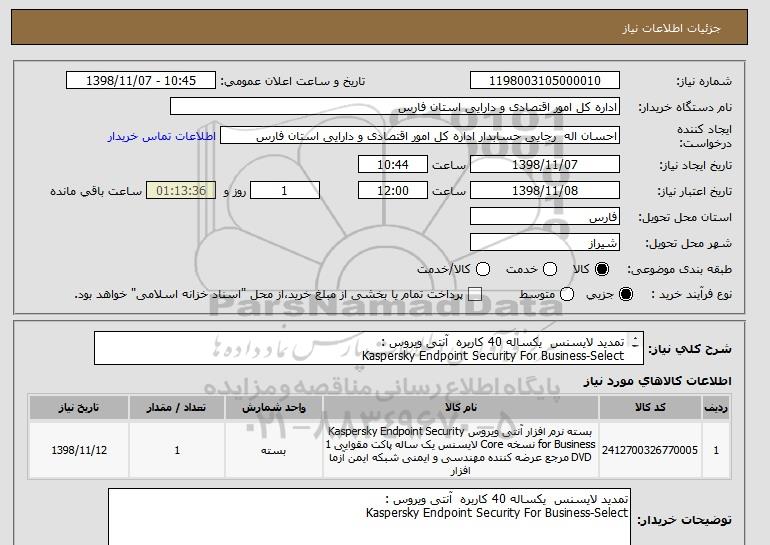This screenshot has height=545, width=770.
Task: Click the توضیحات خریدار label
Action: [x=684, y=519]
